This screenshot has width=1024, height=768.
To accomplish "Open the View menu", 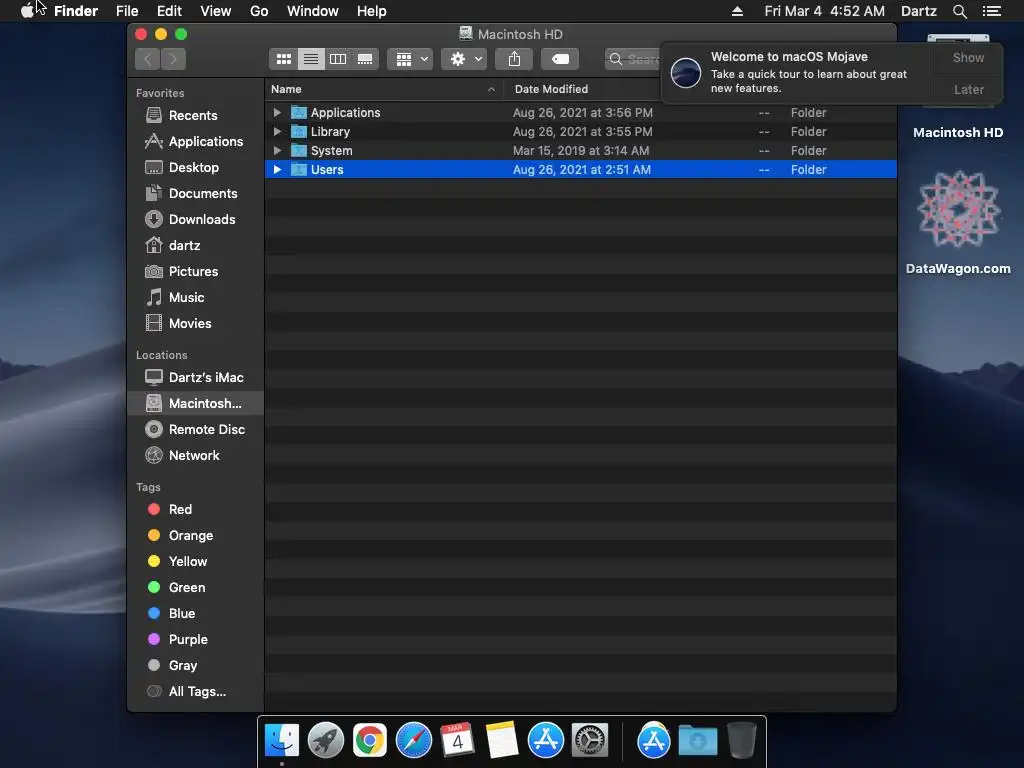I will 216,11.
